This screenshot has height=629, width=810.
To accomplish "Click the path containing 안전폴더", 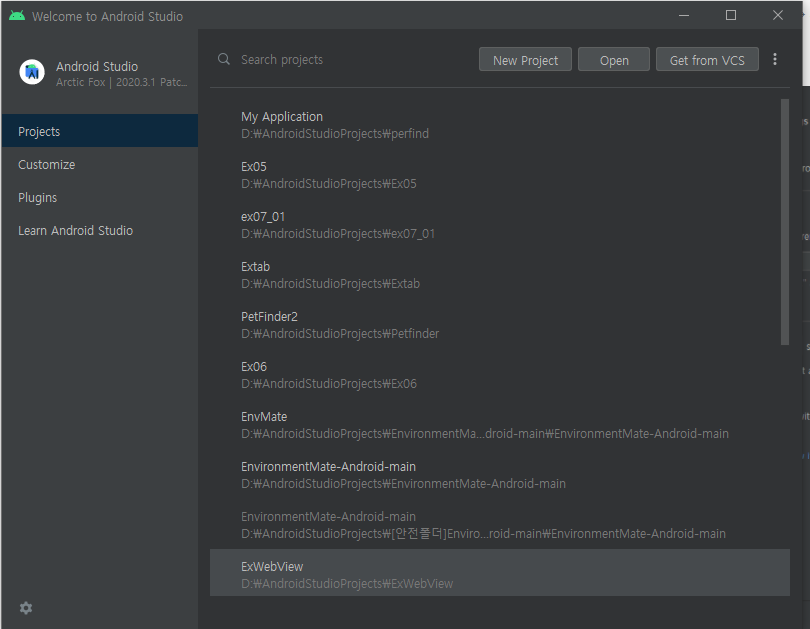I will pos(483,533).
